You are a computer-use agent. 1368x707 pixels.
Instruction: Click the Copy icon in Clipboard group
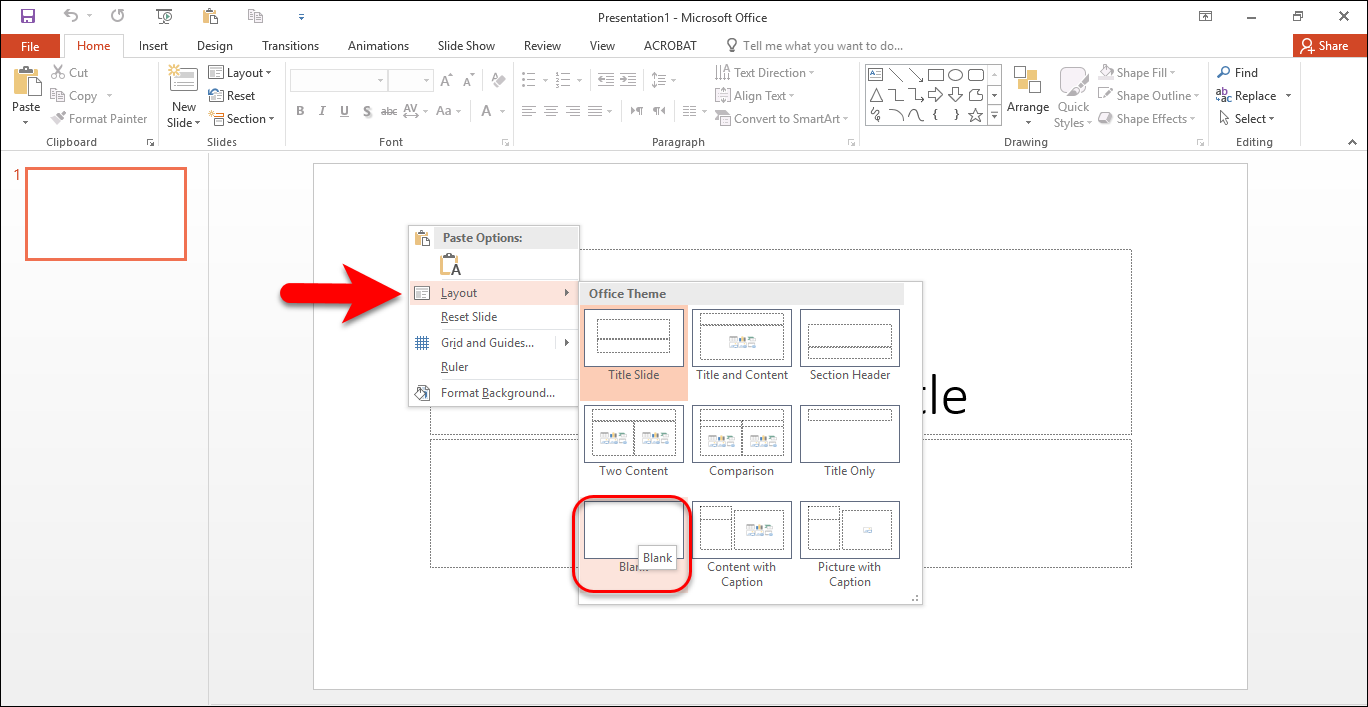[57, 96]
